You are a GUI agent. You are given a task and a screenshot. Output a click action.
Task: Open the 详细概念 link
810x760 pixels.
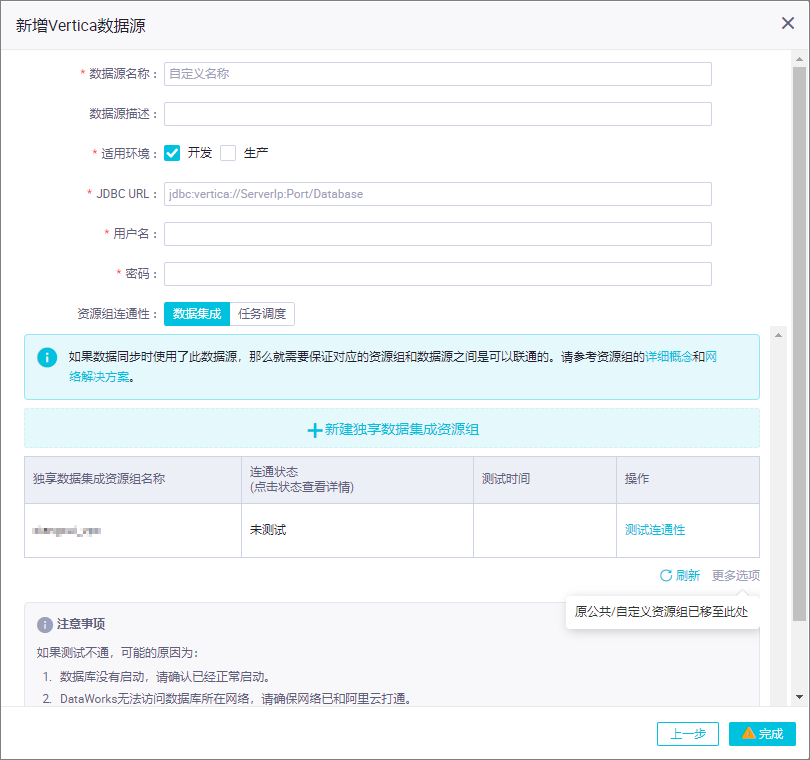669,356
